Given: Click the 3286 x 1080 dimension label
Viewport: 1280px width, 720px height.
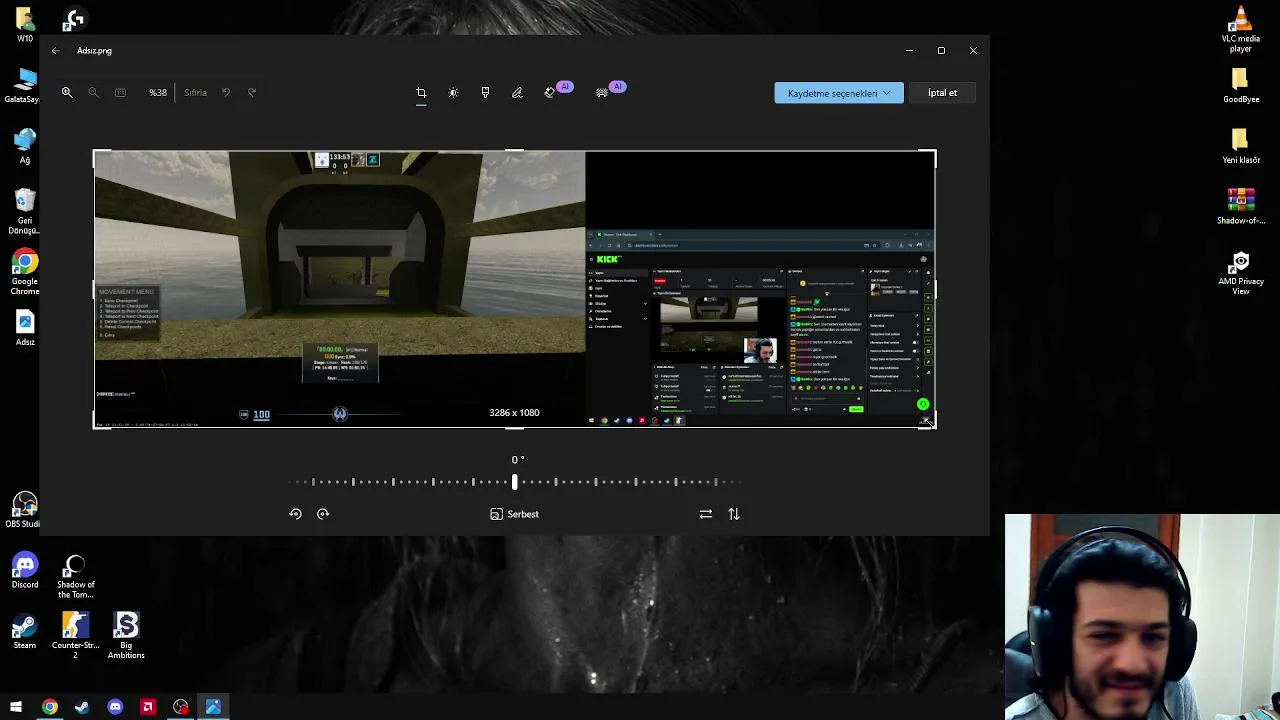Looking at the screenshot, I should click(x=514, y=413).
